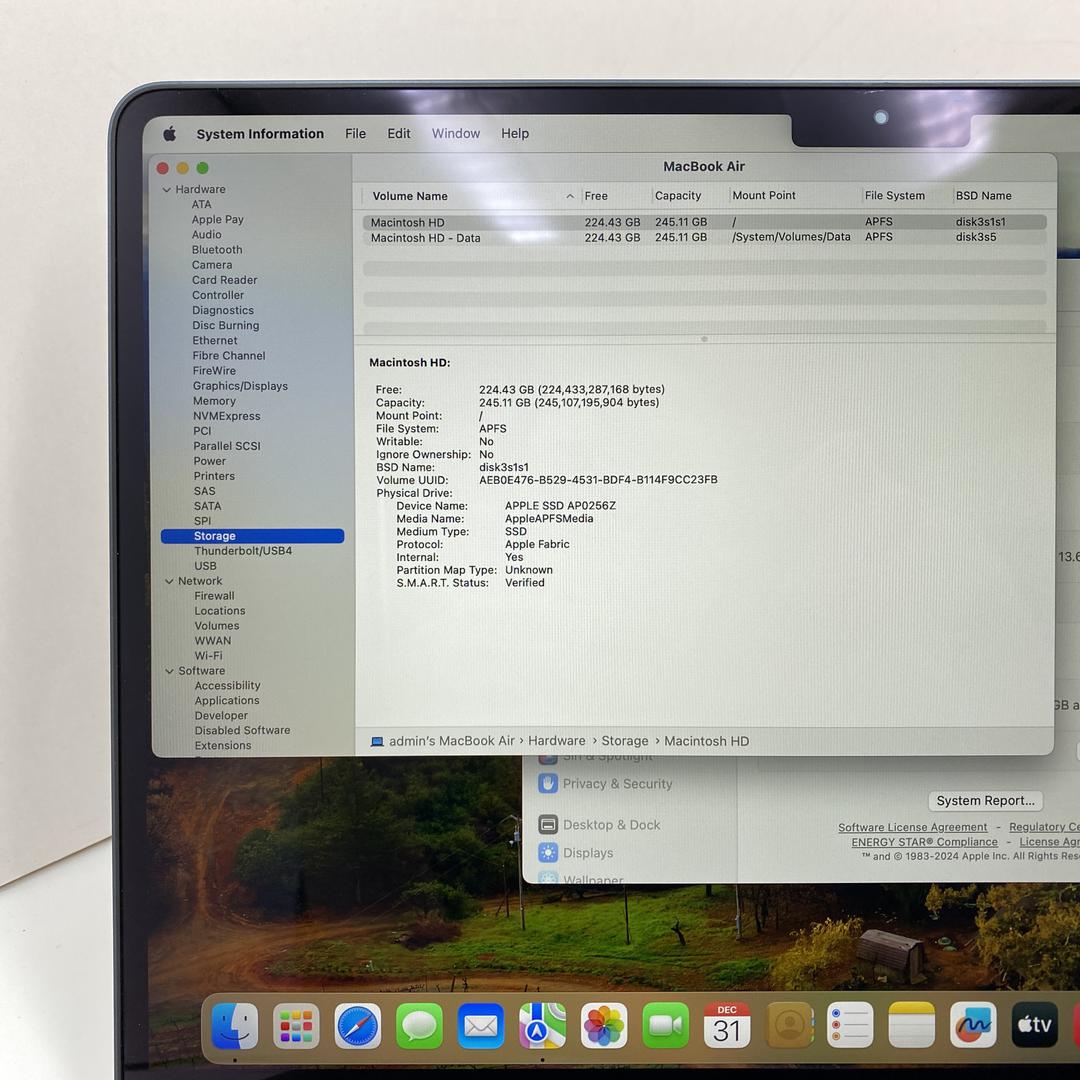1080x1080 pixels.
Task: Select the Macintosh HD - Data row
Action: (426, 238)
